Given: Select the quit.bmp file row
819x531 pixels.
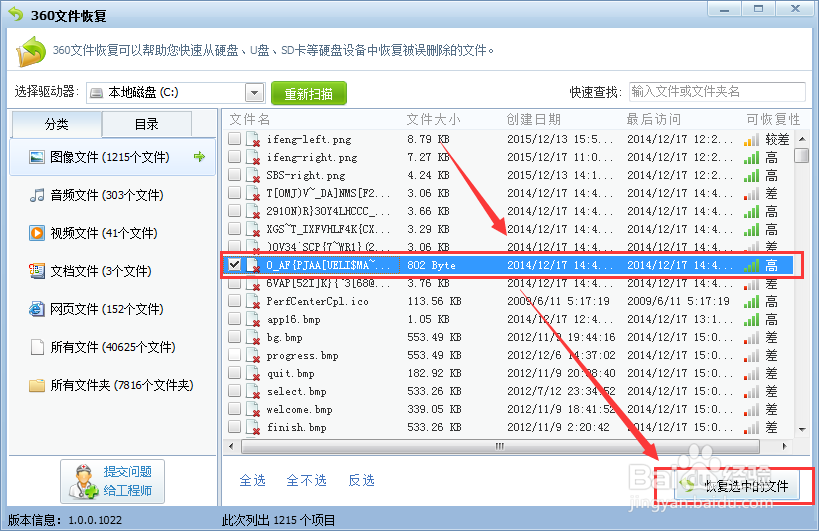Looking at the screenshot, I should [509, 373].
